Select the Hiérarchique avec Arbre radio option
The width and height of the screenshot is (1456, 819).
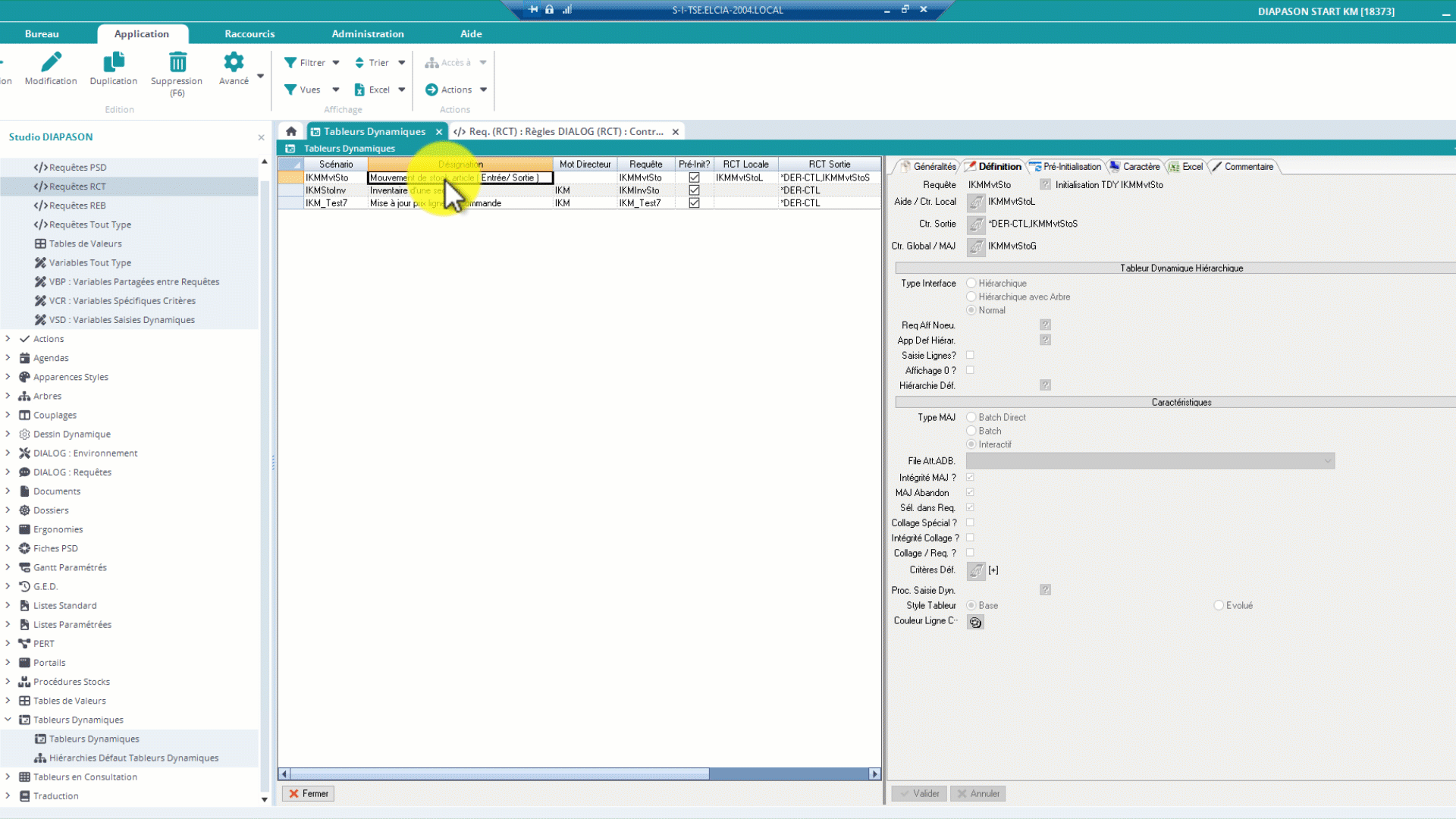971,297
